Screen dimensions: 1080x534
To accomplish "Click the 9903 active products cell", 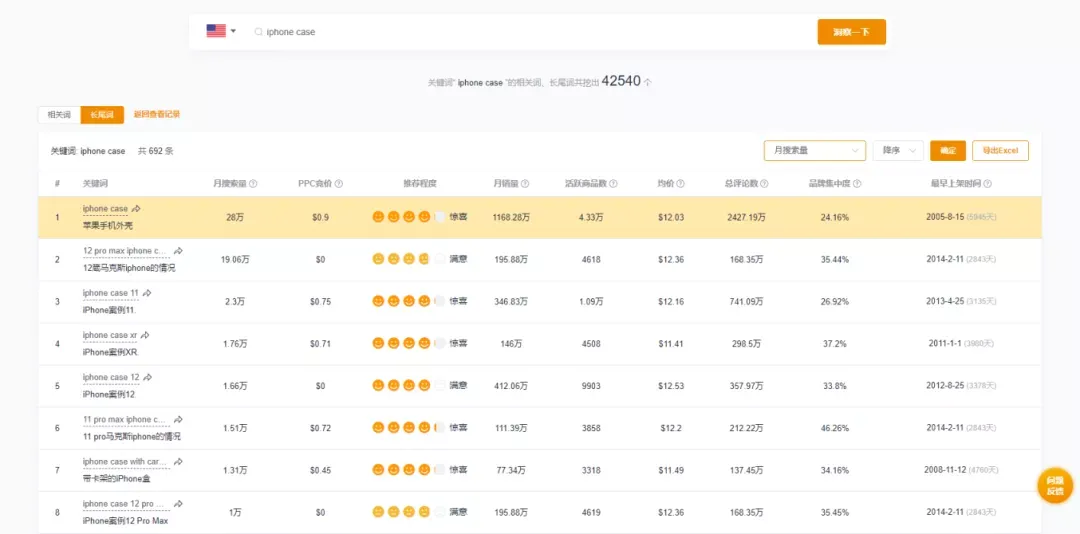I will coord(591,386).
